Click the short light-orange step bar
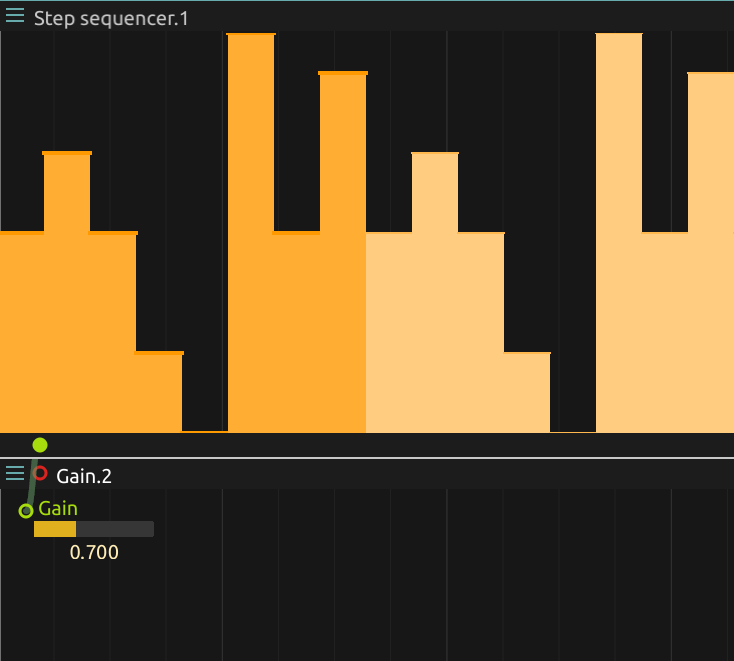This screenshot has width=734, height=661. (527, 392)
